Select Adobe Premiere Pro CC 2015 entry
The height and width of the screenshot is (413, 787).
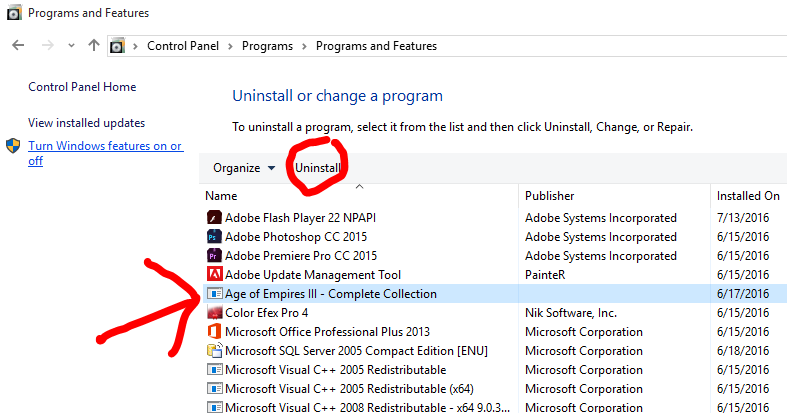301,256
